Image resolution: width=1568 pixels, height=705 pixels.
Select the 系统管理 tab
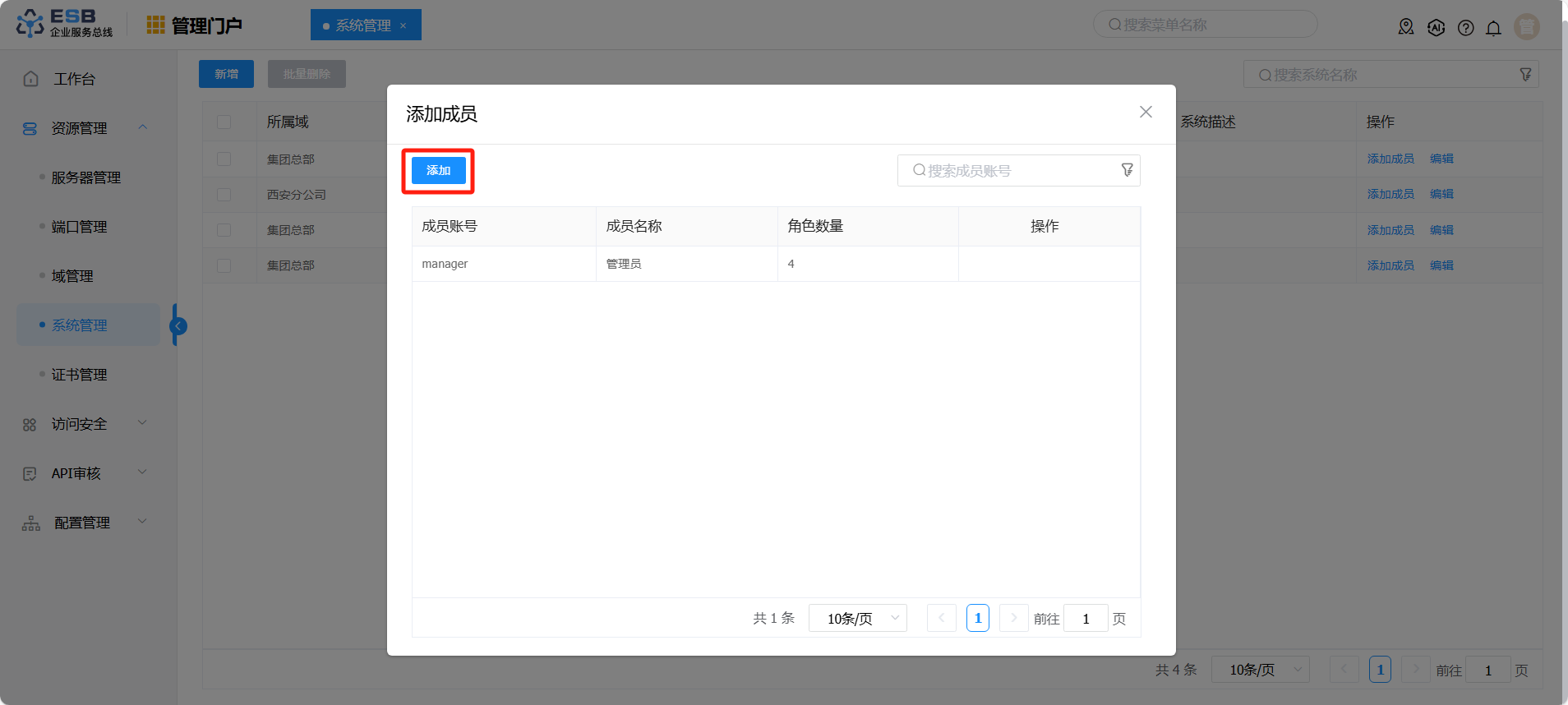pos(364,25)
